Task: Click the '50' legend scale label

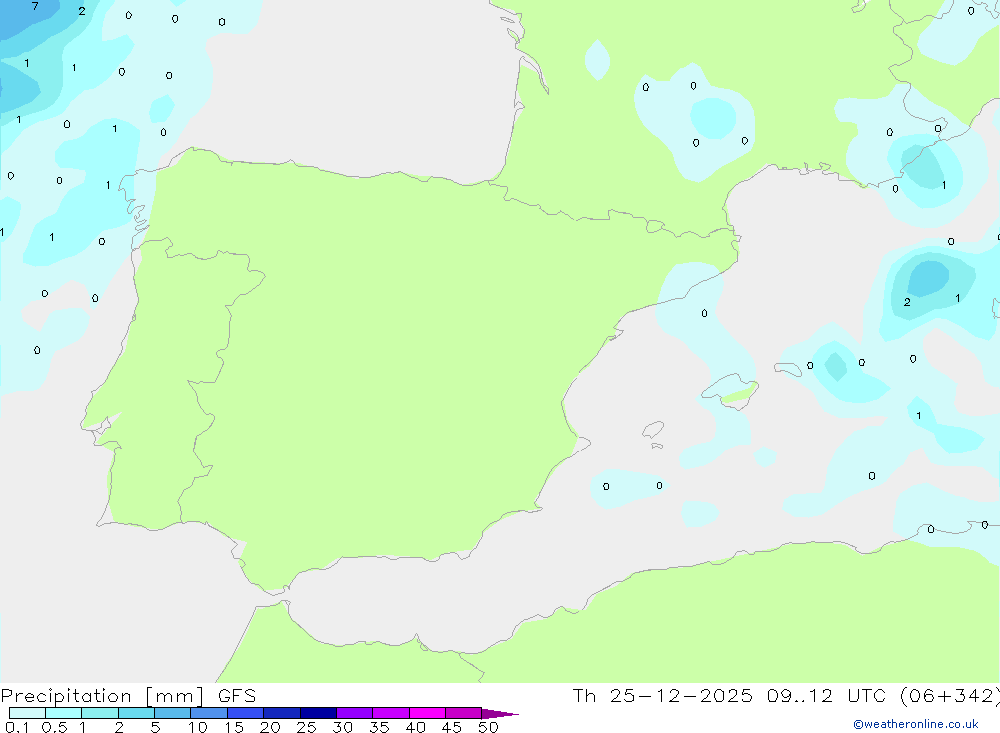Action: tap(489, 727)
